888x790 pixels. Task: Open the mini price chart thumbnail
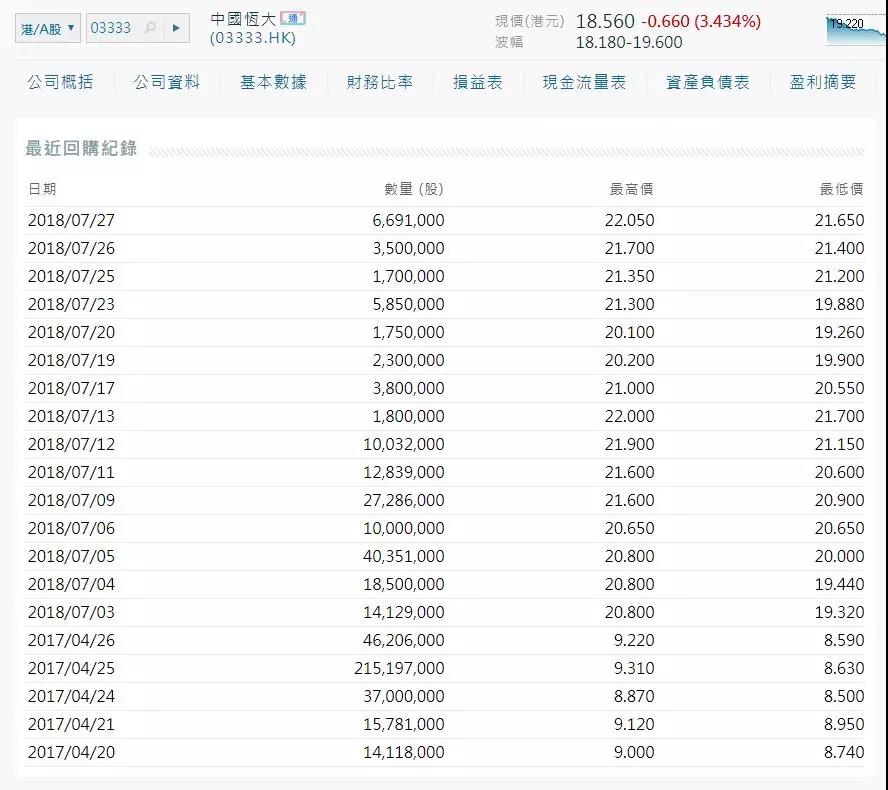pos(856,30)
